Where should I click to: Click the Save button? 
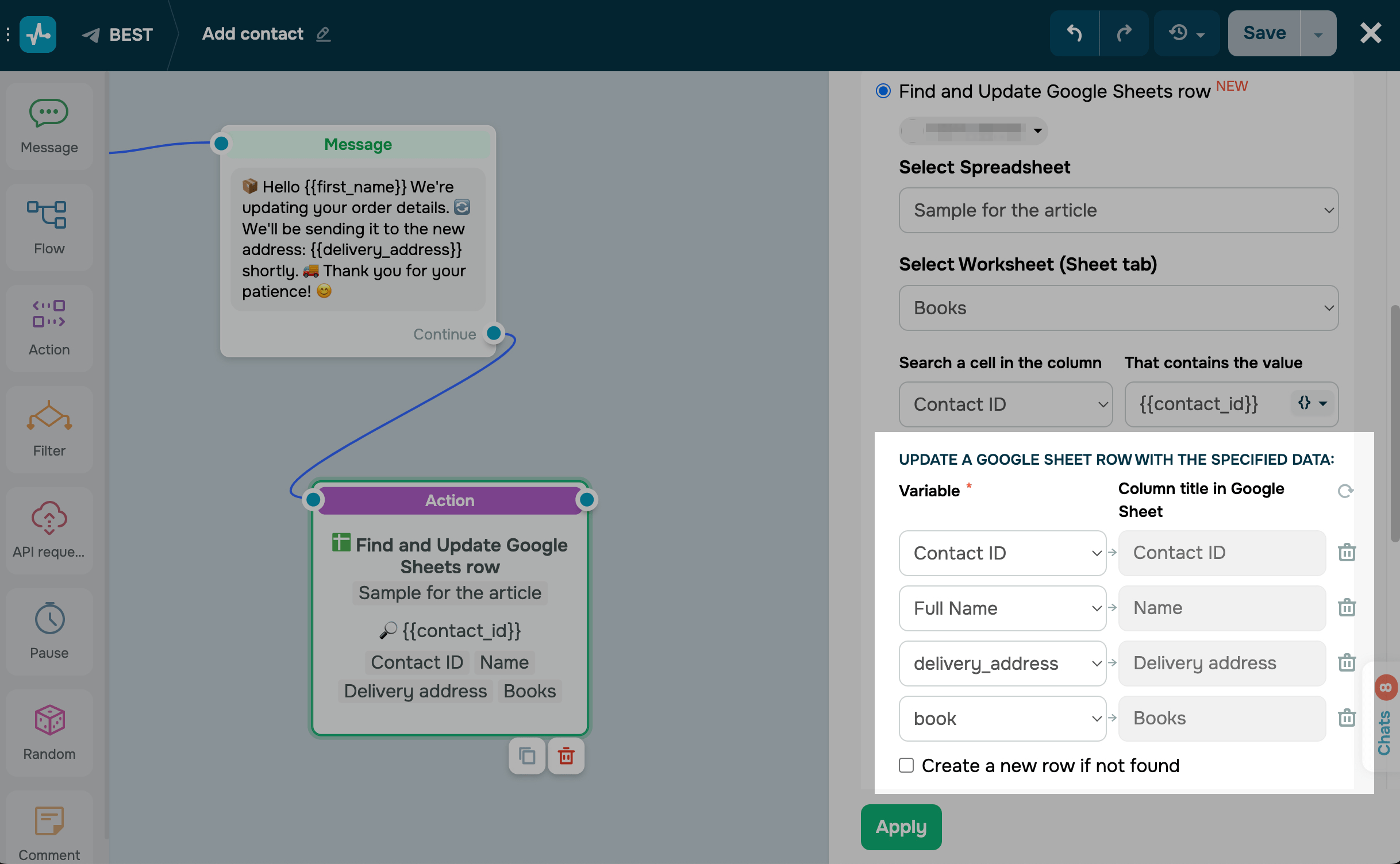pyautogui.click(x=1264, y=33)
